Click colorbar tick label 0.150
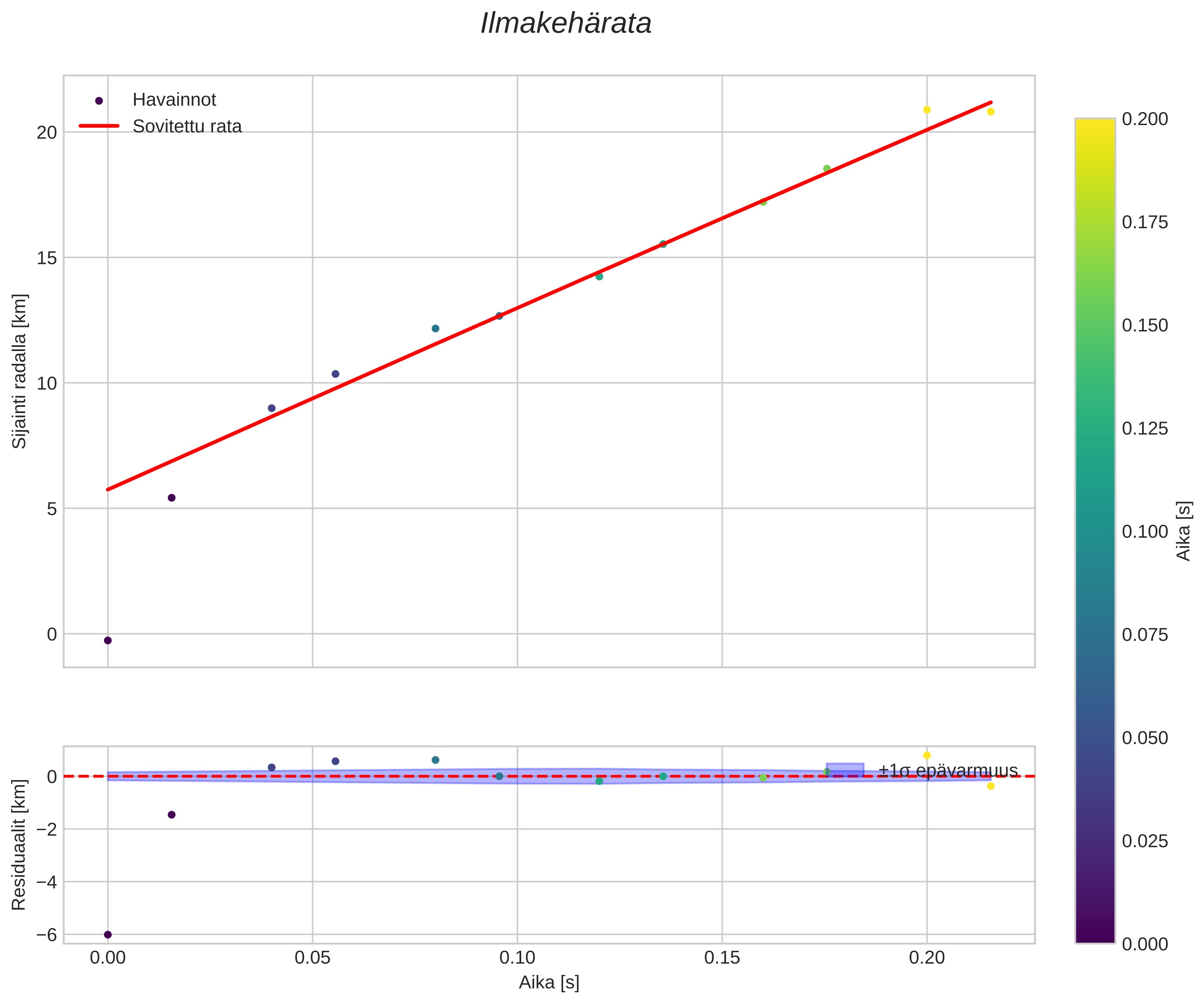Screen dimensions: 1204x1003 click(x=1145, y=325)
